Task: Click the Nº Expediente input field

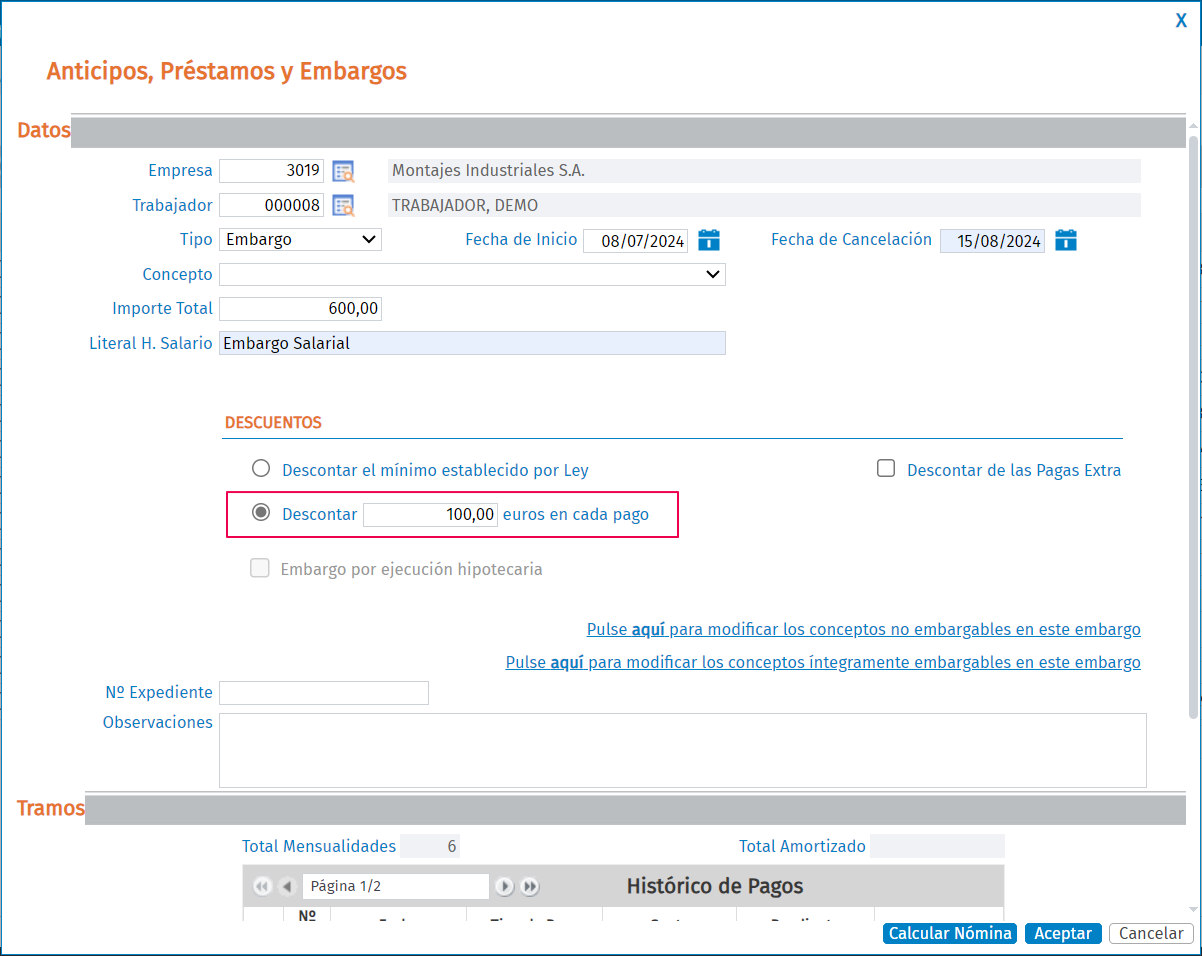Action: tap(323, 693)
